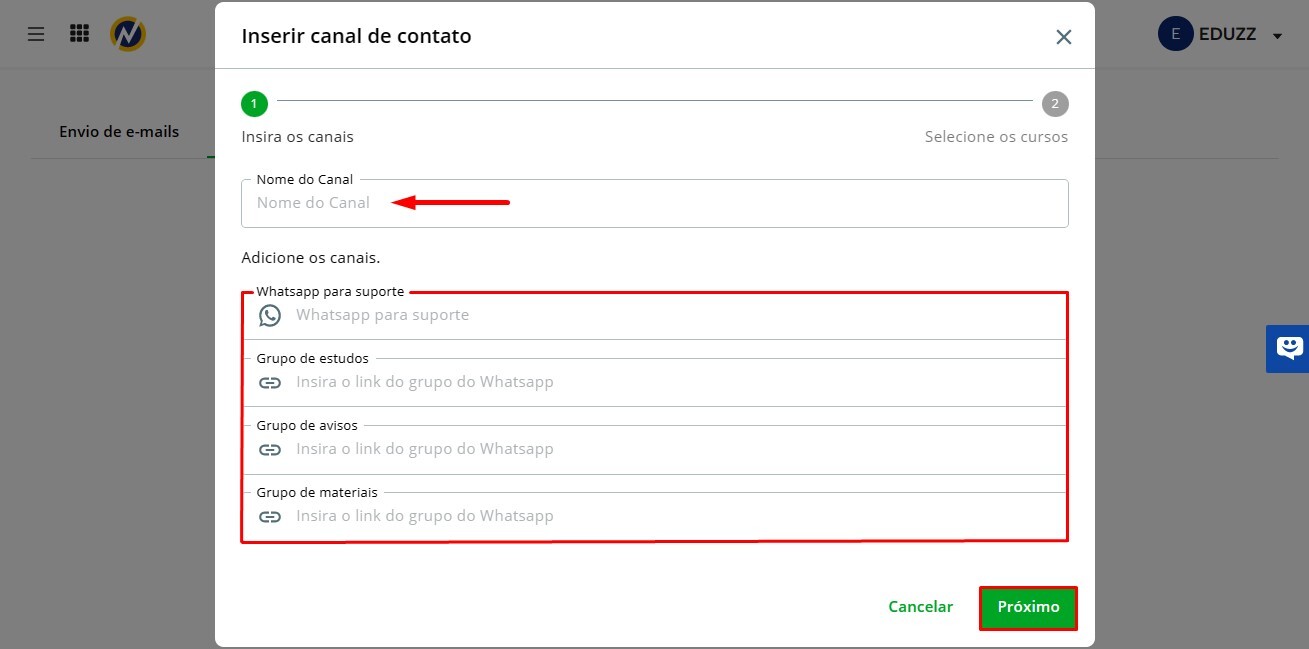Click the link icon for Grupo de avisos
Viewport: 1309px width, 649px height.
click(270, 449)
